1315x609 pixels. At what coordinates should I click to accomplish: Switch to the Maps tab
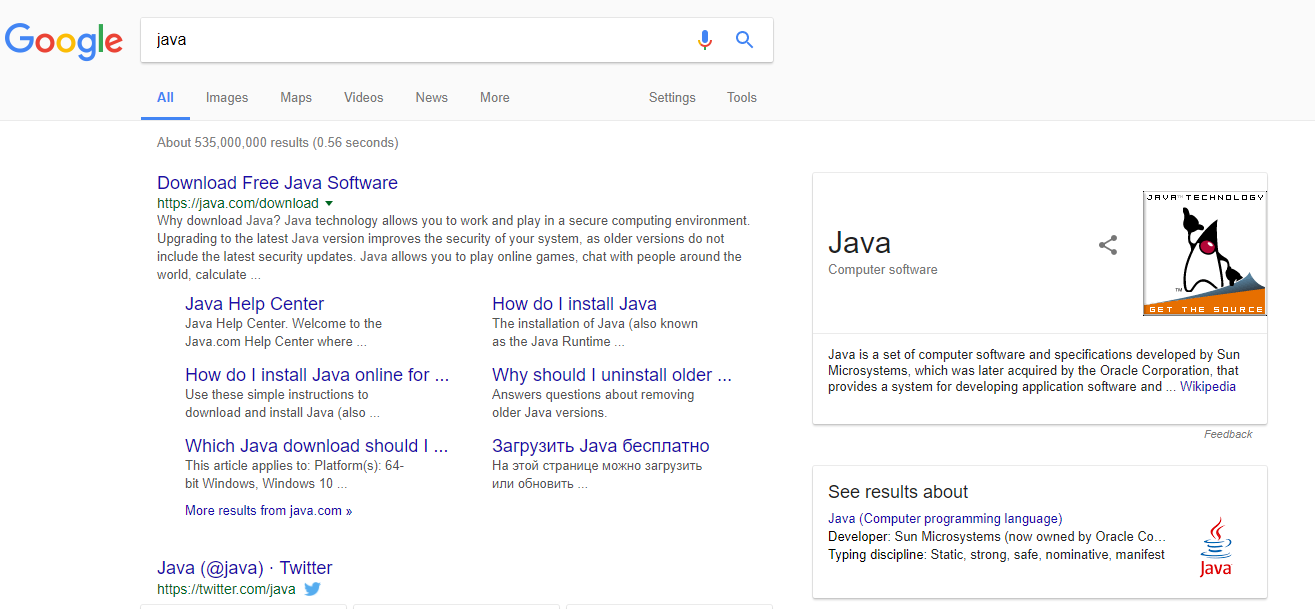pos(296,98)
